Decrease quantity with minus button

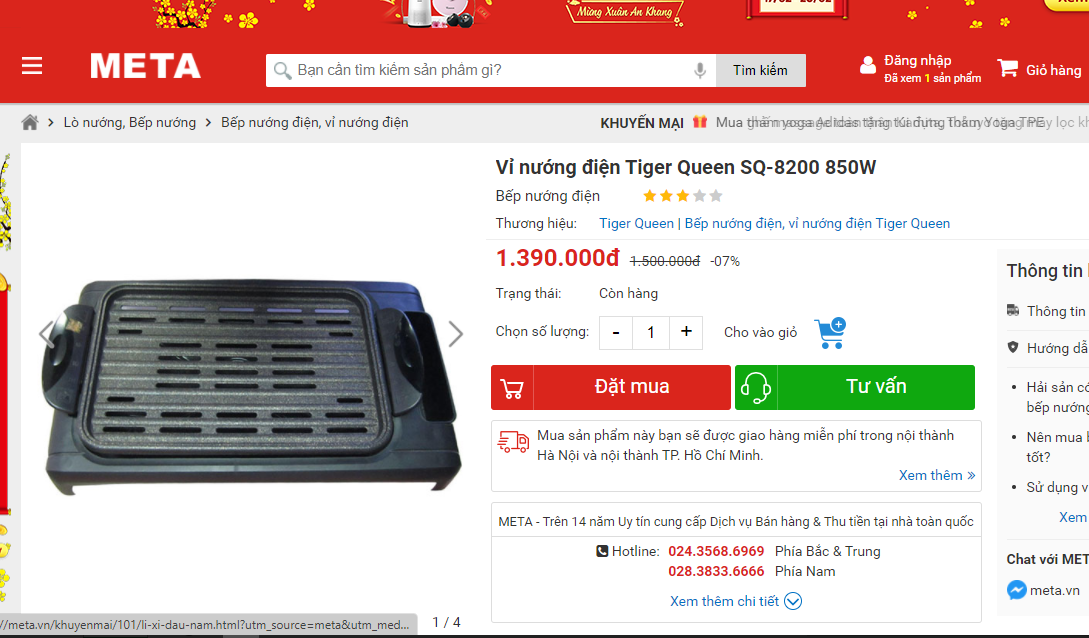click(x=615, y=333)
